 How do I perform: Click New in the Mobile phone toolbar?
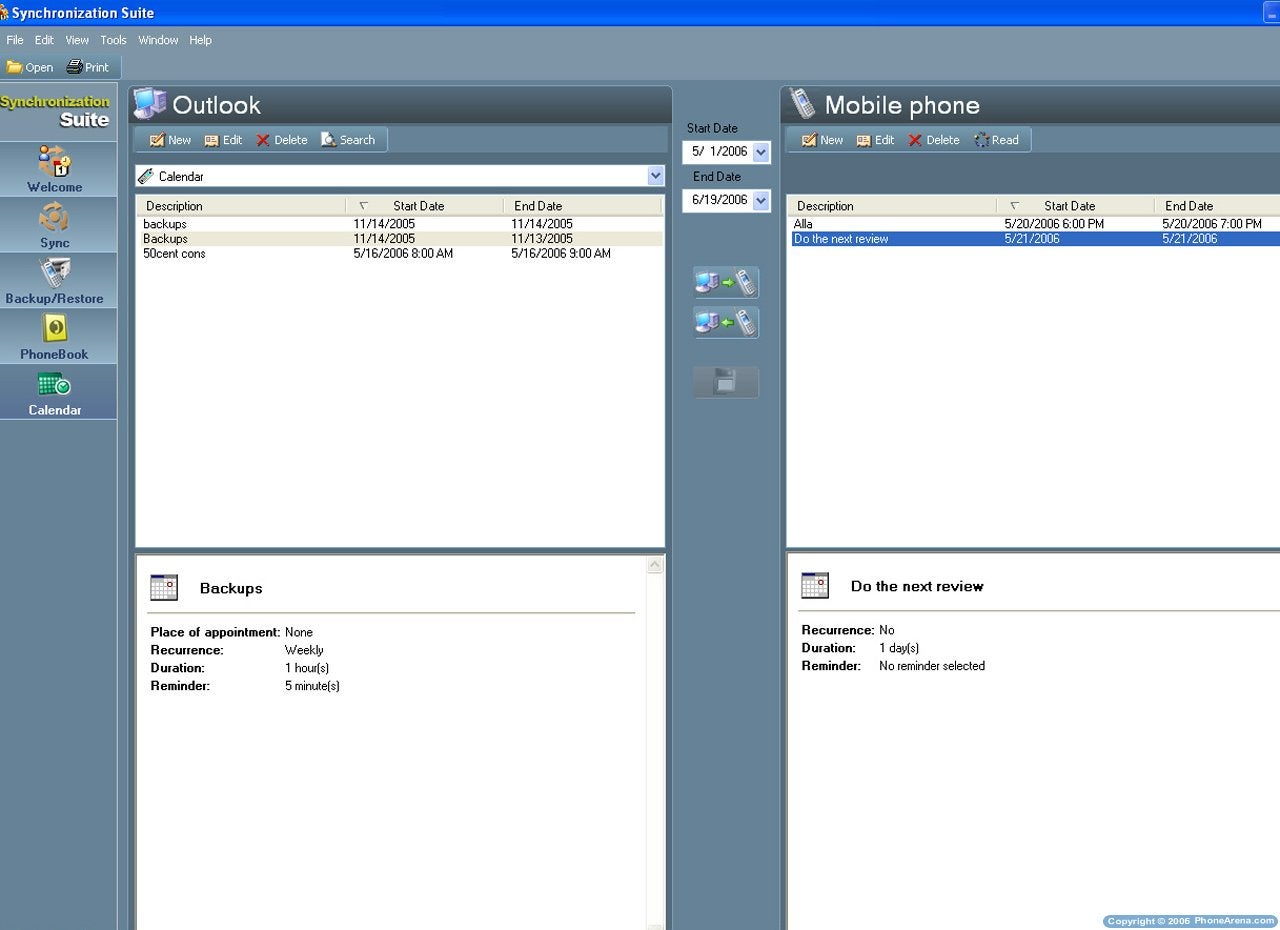click(x=822, y=140)
